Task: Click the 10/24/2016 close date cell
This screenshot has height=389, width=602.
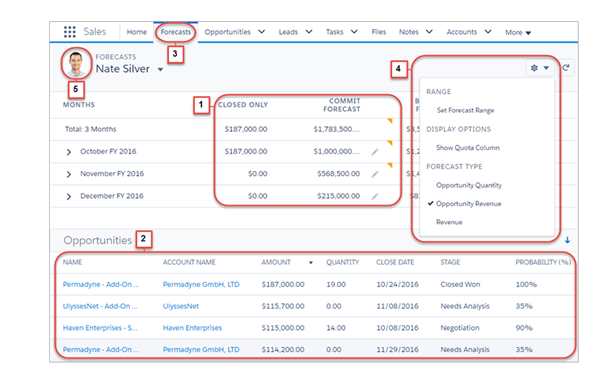Action: point(397,285)
